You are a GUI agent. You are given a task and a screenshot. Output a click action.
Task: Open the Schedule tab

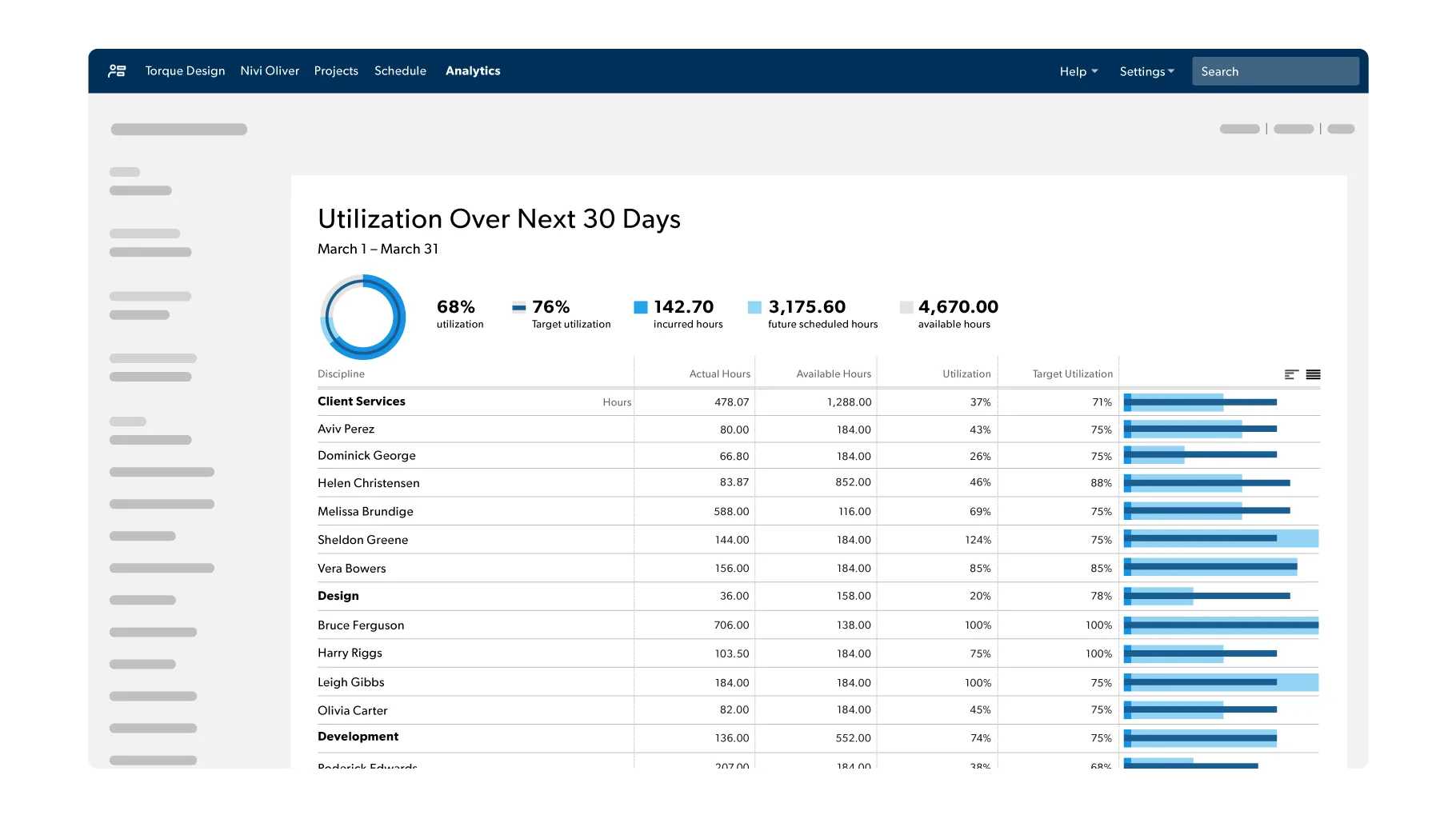point(400,71)
